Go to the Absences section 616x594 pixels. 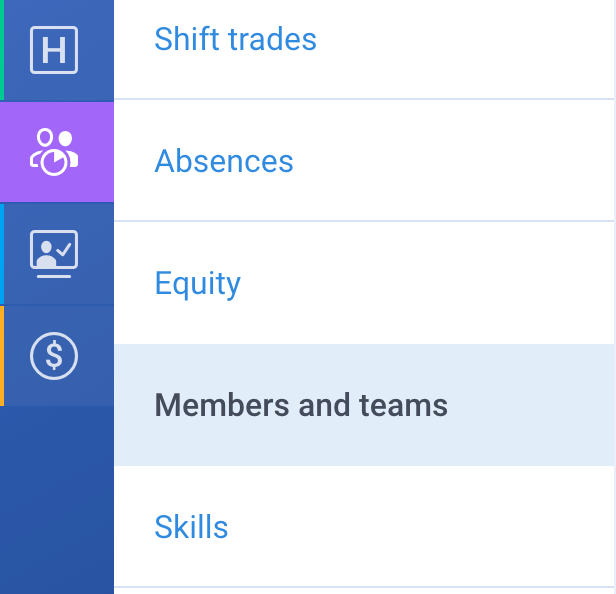pos(224,161)
